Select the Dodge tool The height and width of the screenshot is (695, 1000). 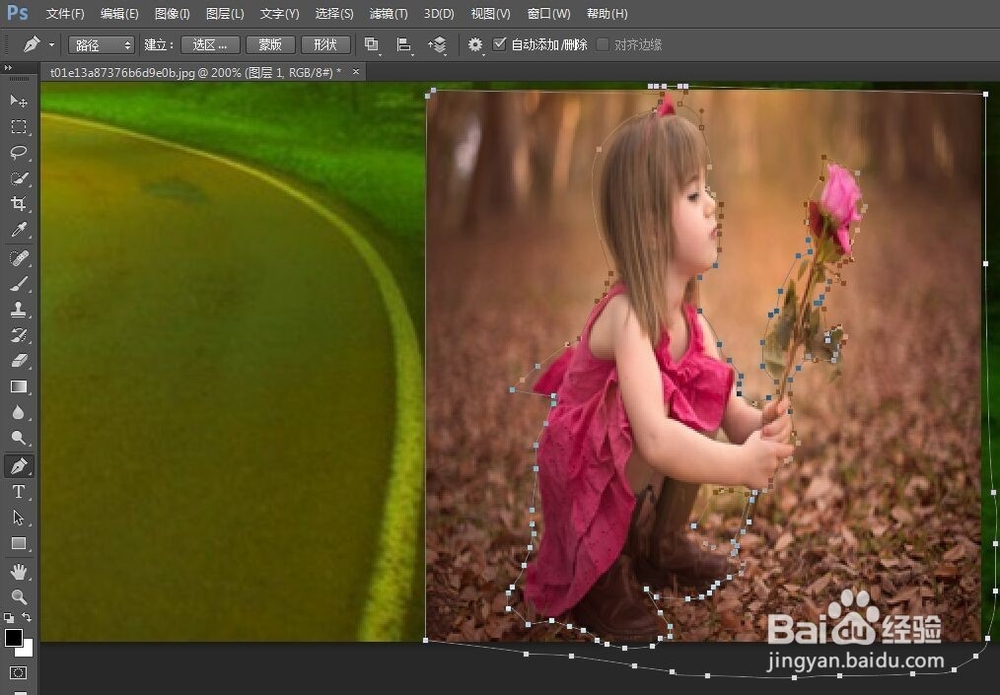[x=18, y=438]
